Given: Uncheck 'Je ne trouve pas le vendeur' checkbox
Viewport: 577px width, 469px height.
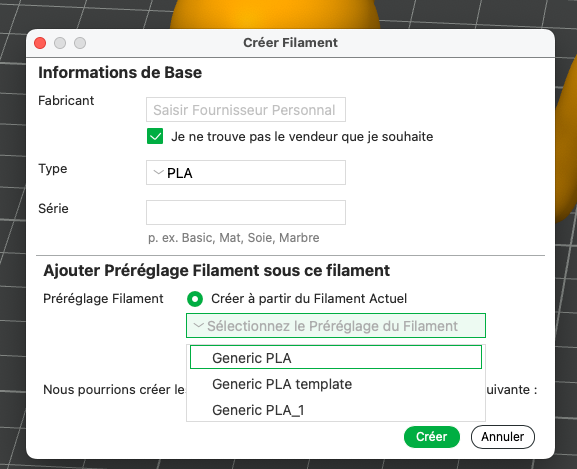Looking at the screenshot, I should [x=155, y=136].
